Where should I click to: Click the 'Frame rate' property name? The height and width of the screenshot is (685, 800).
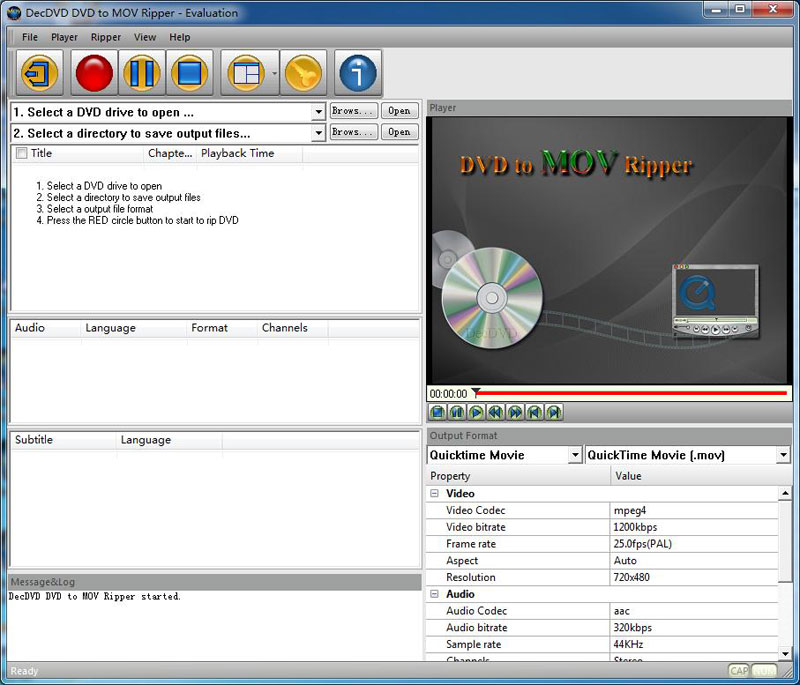[471, 544]
